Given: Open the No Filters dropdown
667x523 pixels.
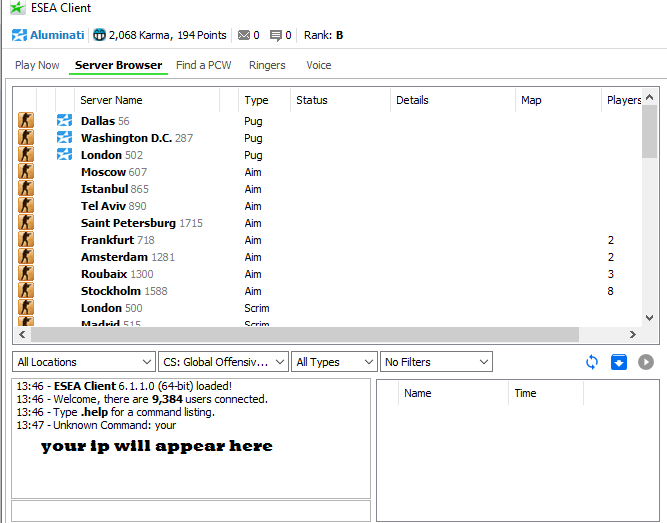Looking at the screenshot, I should [436, 362].
